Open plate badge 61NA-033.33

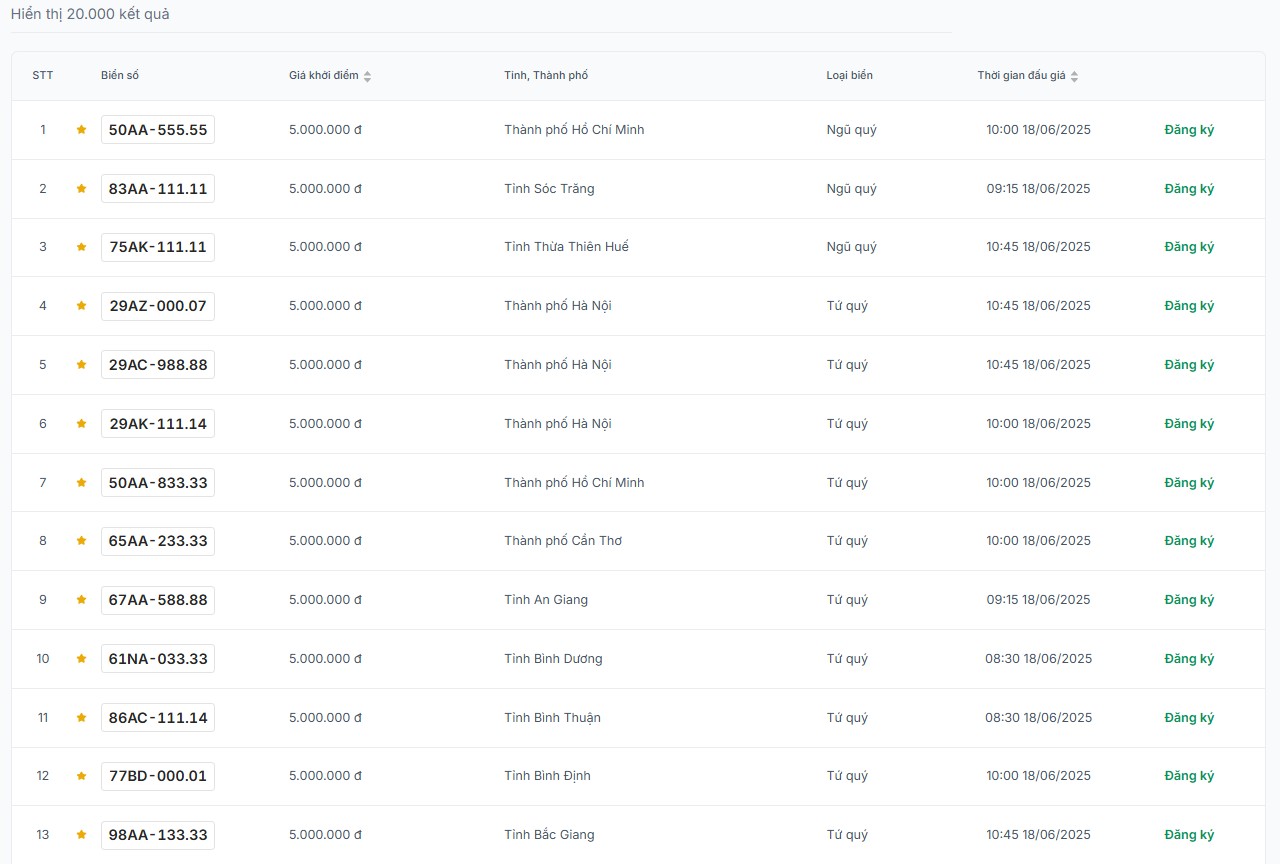click(x=158, y=659)
